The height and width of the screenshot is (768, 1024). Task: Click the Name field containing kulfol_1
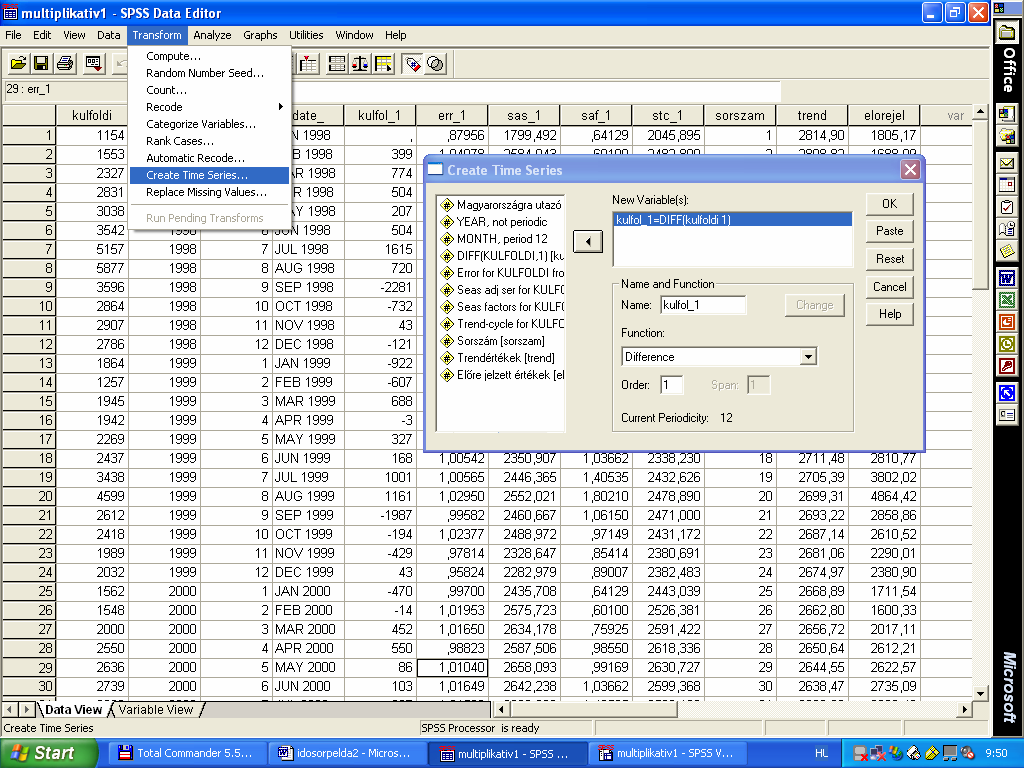click(x=703, y=305)
